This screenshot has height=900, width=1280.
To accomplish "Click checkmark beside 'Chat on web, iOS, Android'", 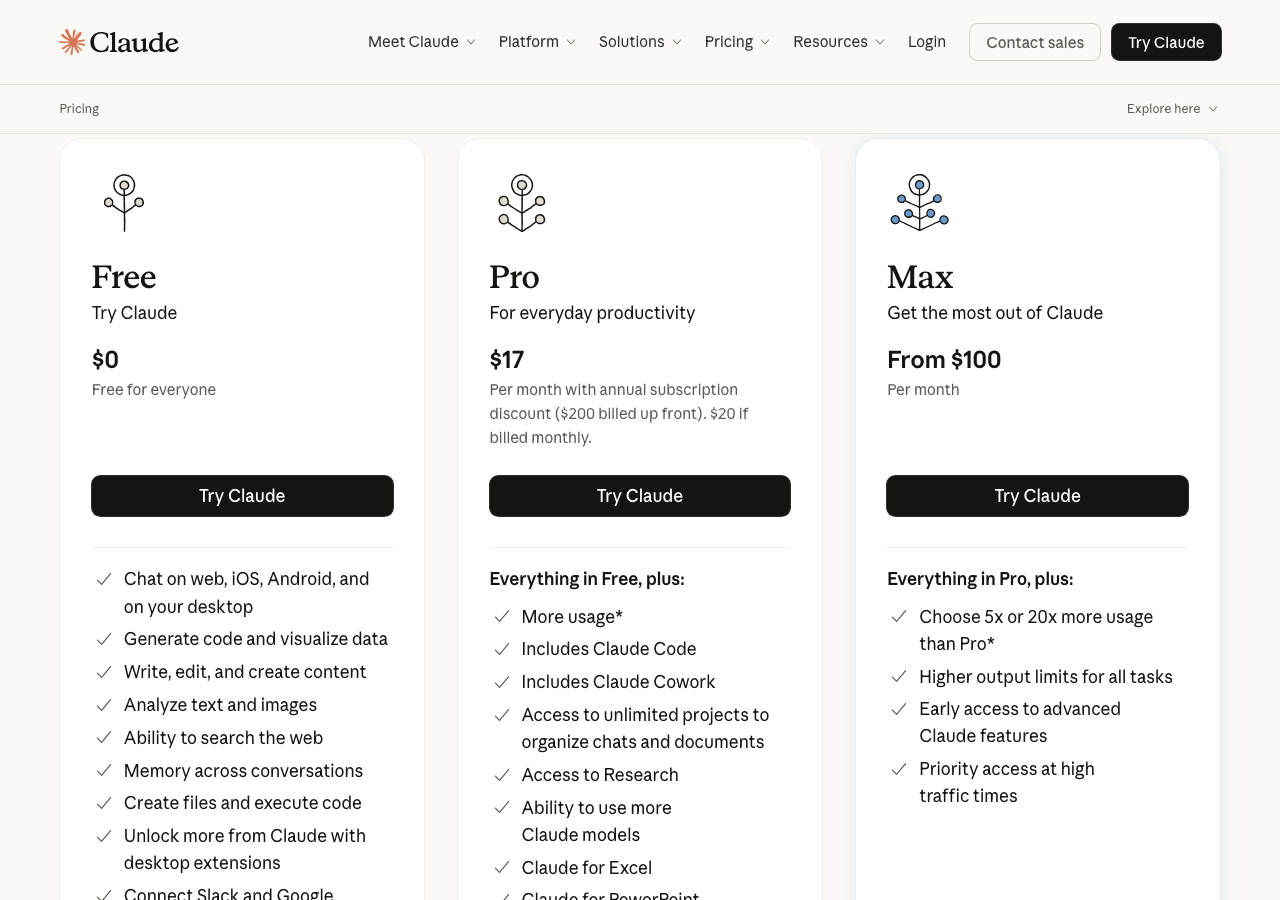I will 103,579.
